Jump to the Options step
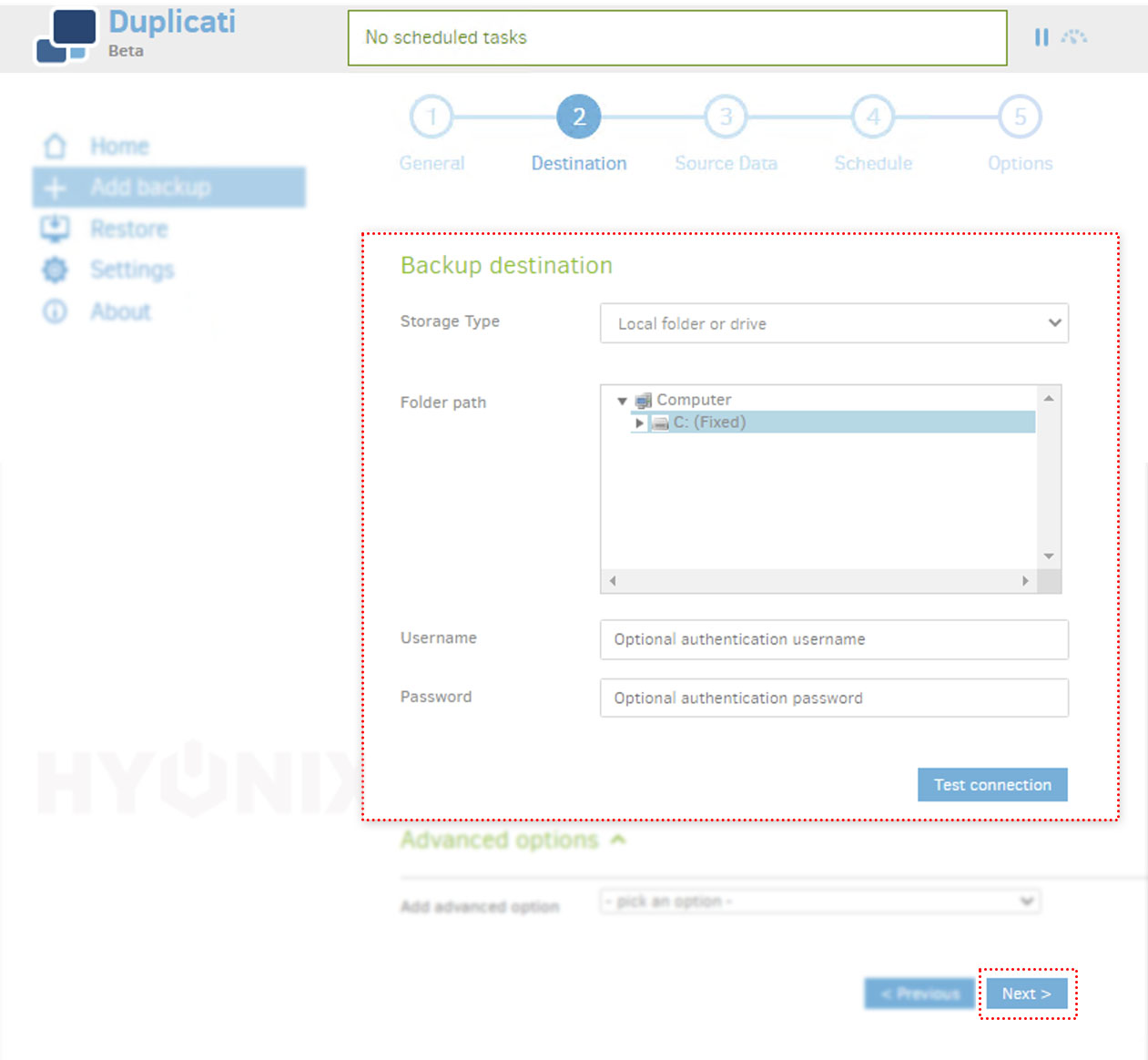This screenshot has height=1060, width=1148. tap(1020, 117)
